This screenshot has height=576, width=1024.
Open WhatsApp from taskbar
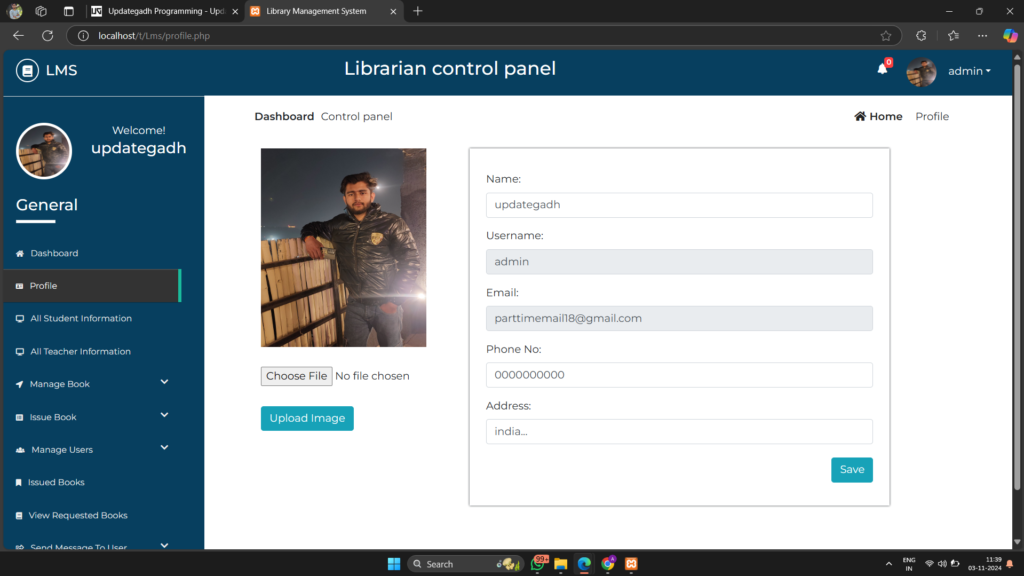[538, 564]
